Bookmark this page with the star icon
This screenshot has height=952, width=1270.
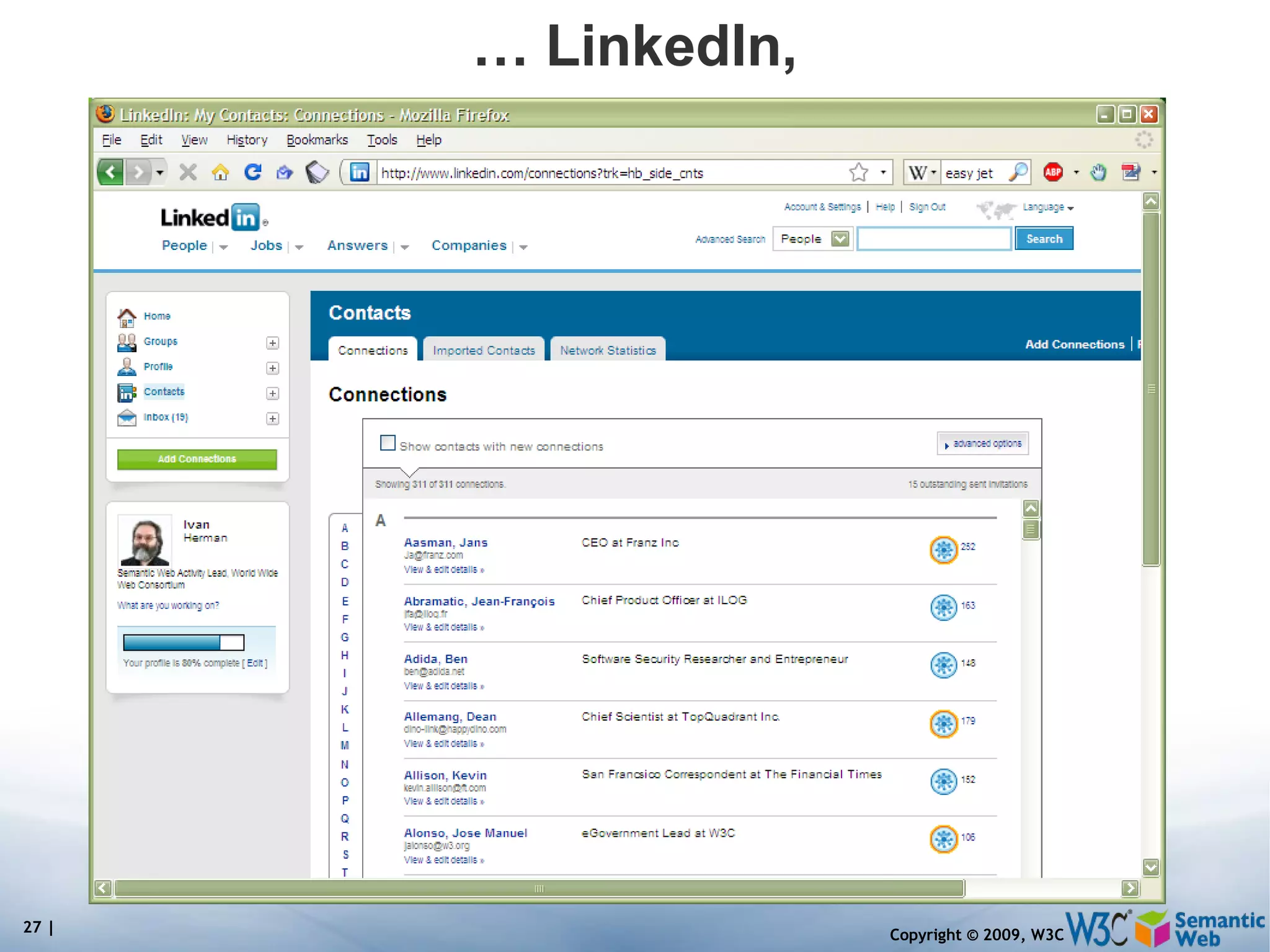[859, 172]
